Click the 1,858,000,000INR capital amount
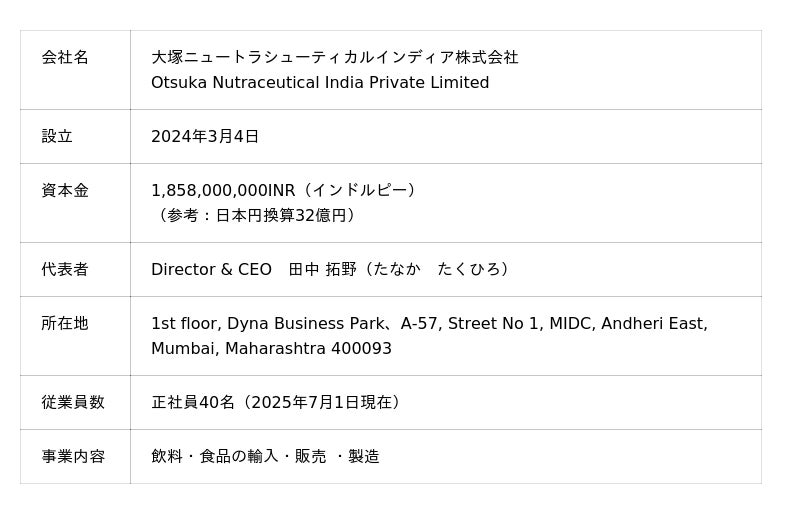This screenshot has height=514, width=800. pos(223,191)
